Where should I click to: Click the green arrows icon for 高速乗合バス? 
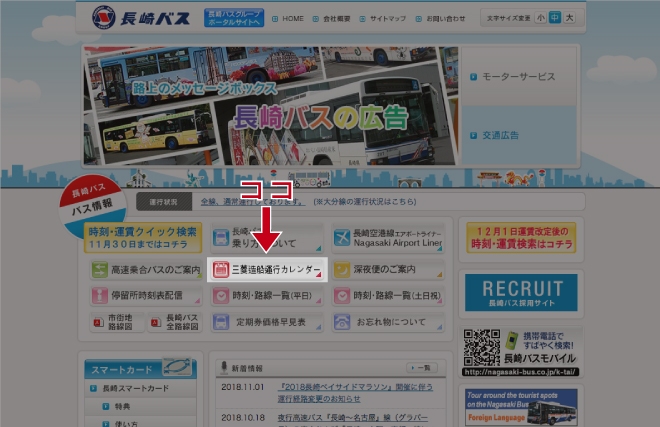tap(100, 270)
